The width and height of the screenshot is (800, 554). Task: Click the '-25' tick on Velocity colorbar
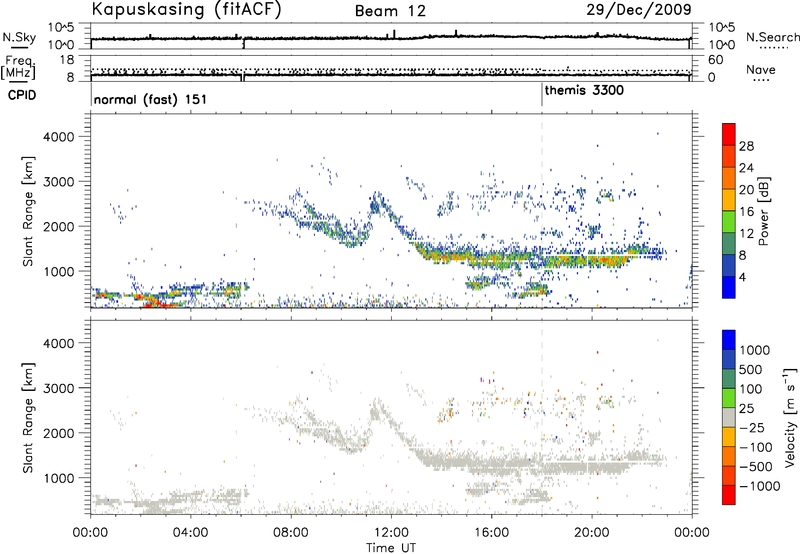tap(752, 428)
